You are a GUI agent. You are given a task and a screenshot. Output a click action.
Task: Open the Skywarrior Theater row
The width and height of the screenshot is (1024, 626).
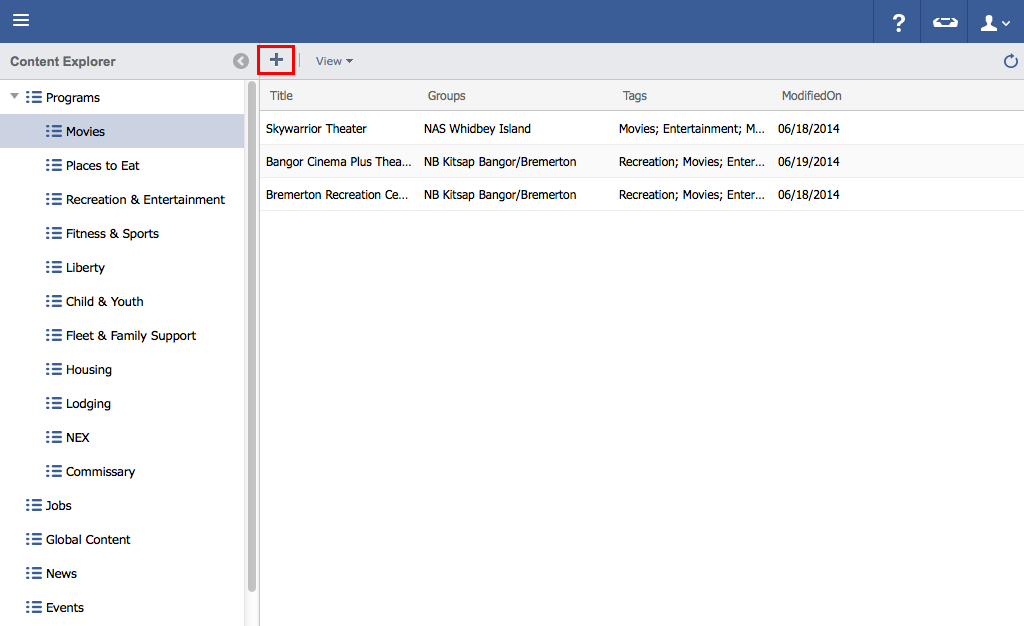coord(316,128)
